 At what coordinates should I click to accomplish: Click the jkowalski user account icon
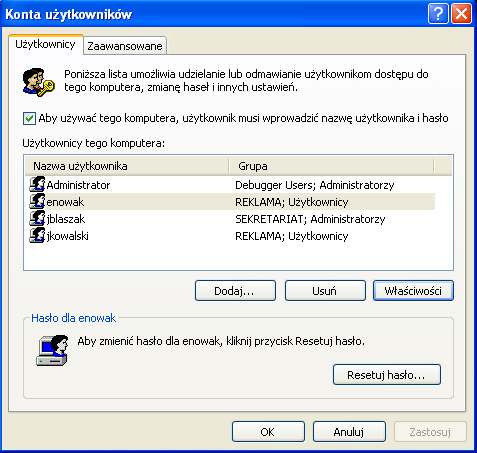point(37,235)
